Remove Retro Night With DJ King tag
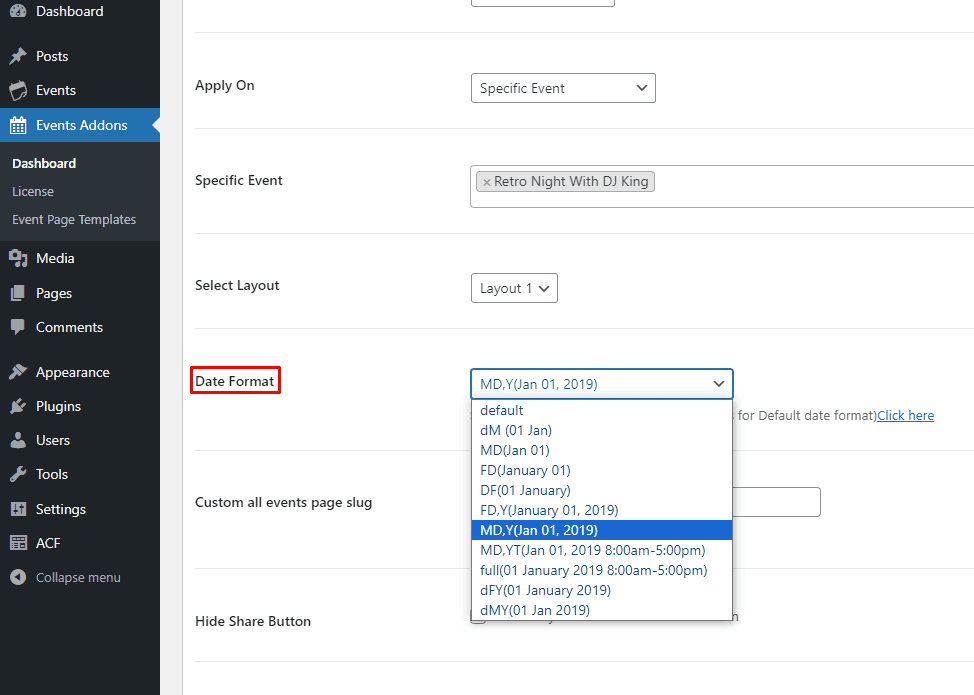This screenshot has height=695, width=974. pyautogui.click(x=487, y=182)
